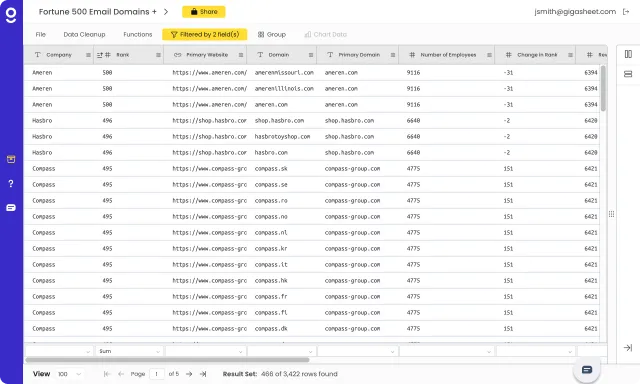The height and width of the screenshot is (384, 640).
Task: Open the library box icon in sidebar
Action: pyautogui.click(x=11, y=159)
